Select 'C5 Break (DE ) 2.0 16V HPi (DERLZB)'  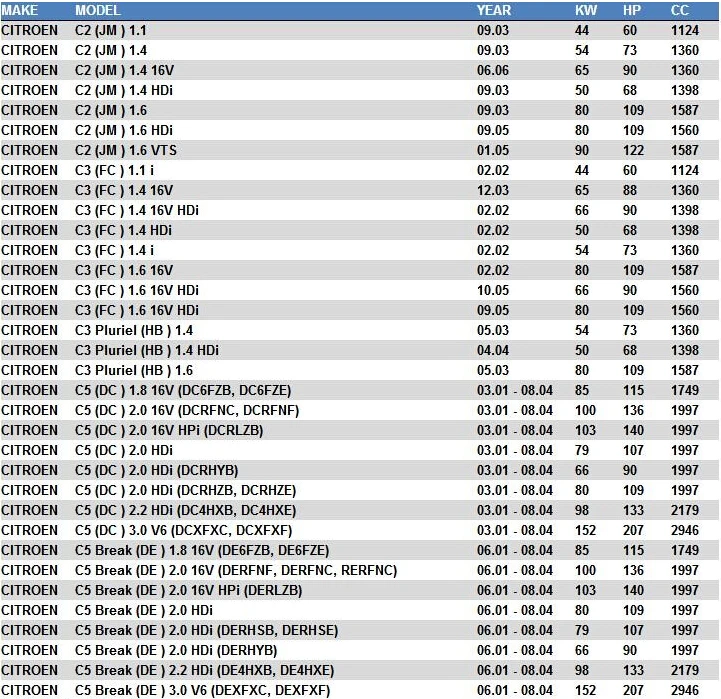coord(189,590)
